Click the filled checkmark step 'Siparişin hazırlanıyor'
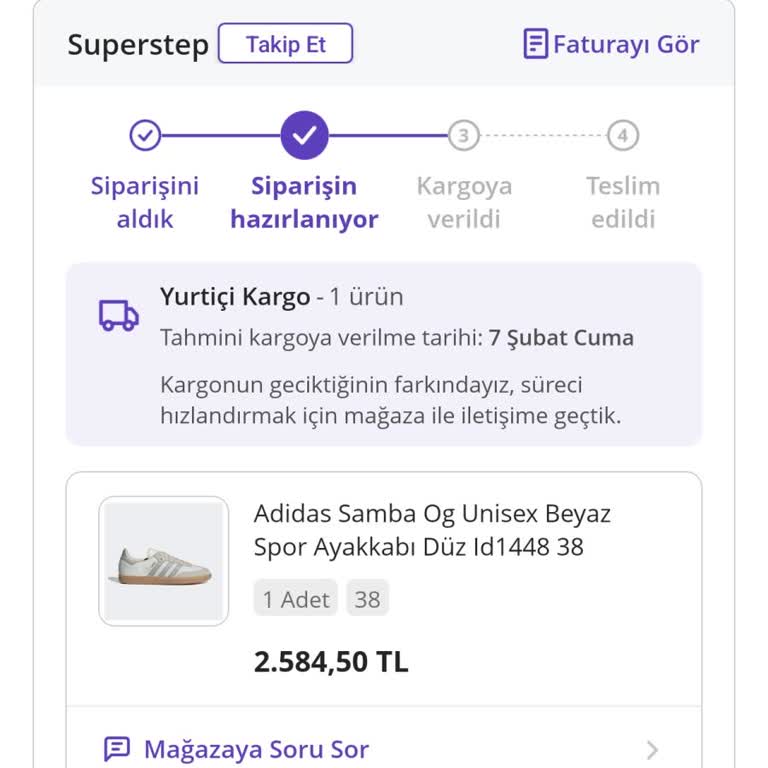Viewport: 768px width, 768px height. [x=304, y=135]
